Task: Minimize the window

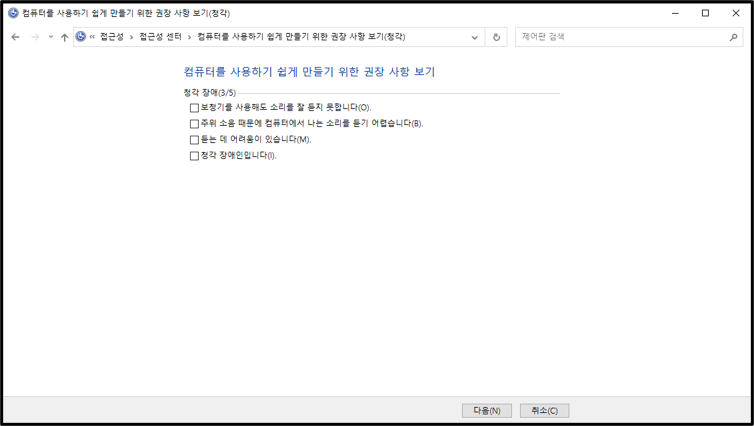Action: [675, 13]
